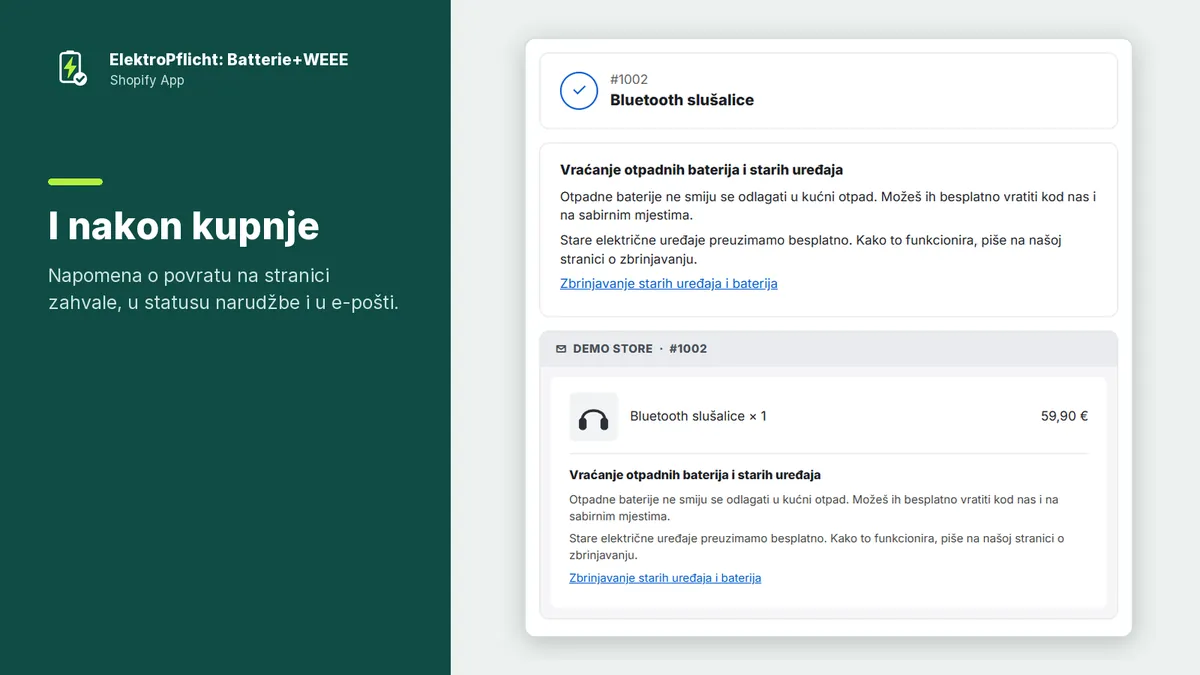Click 'Stare električne uređaje preuzimamo' paragraph in email card

pos(816,547)
